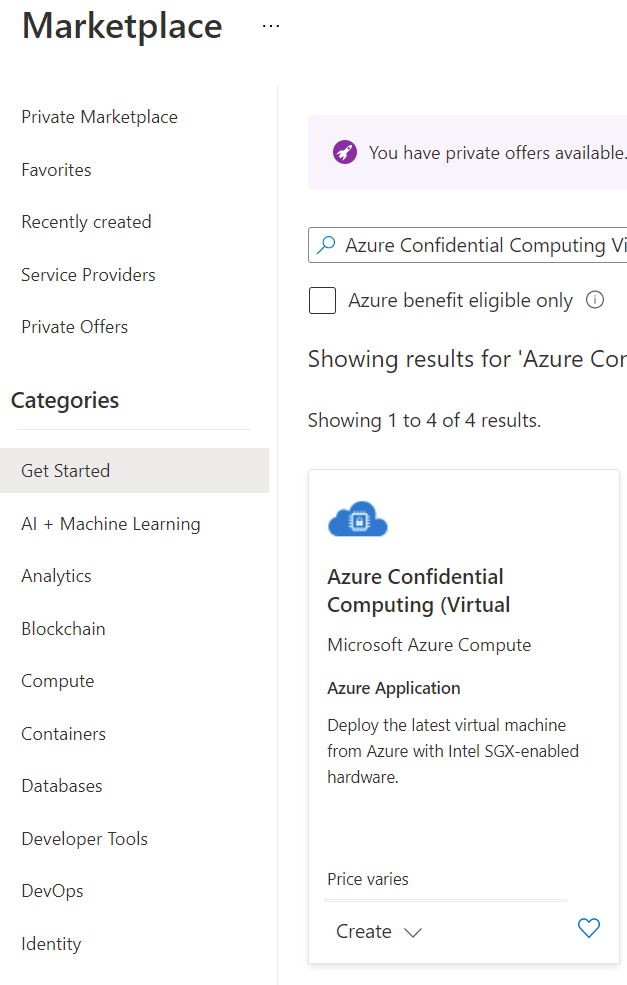Open the Favorites section
The image size is (627, 985).
coord(56,170)
